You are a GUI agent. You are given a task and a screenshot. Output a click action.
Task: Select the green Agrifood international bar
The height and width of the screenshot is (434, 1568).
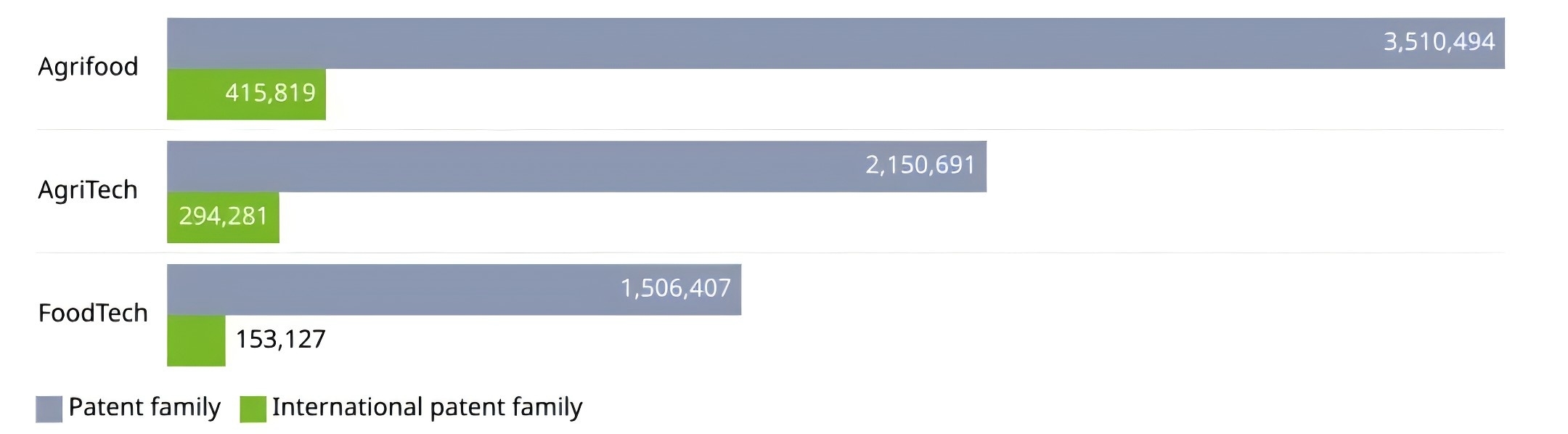click(196, 94)
